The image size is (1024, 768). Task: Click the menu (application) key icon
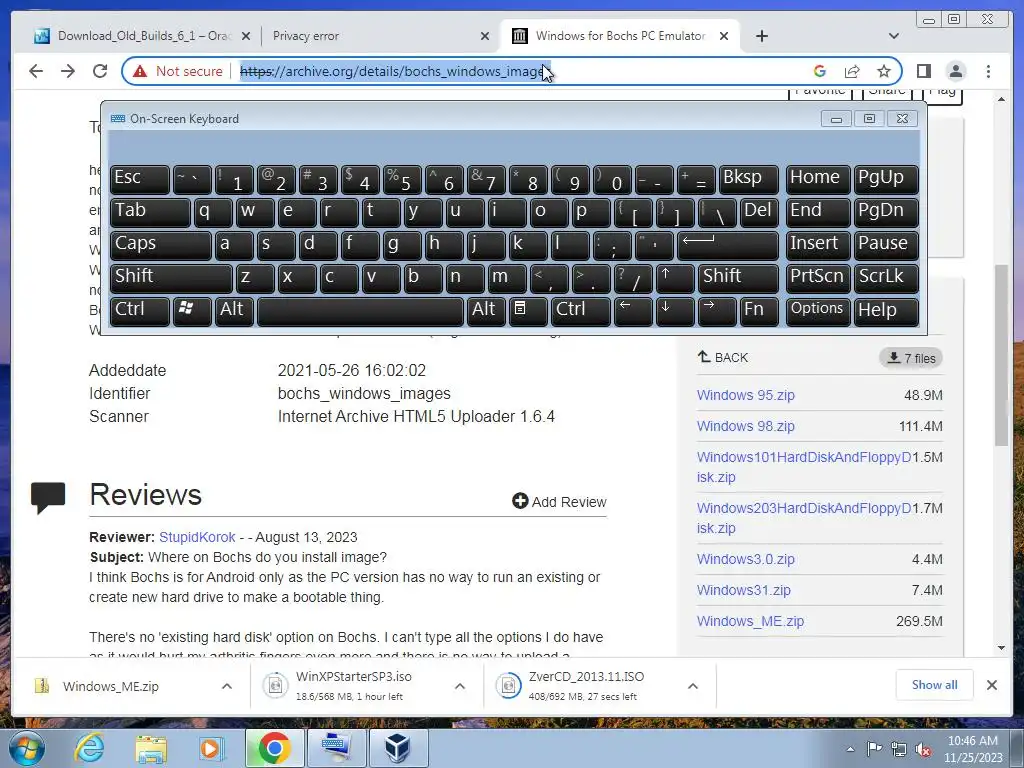[528, 310]
